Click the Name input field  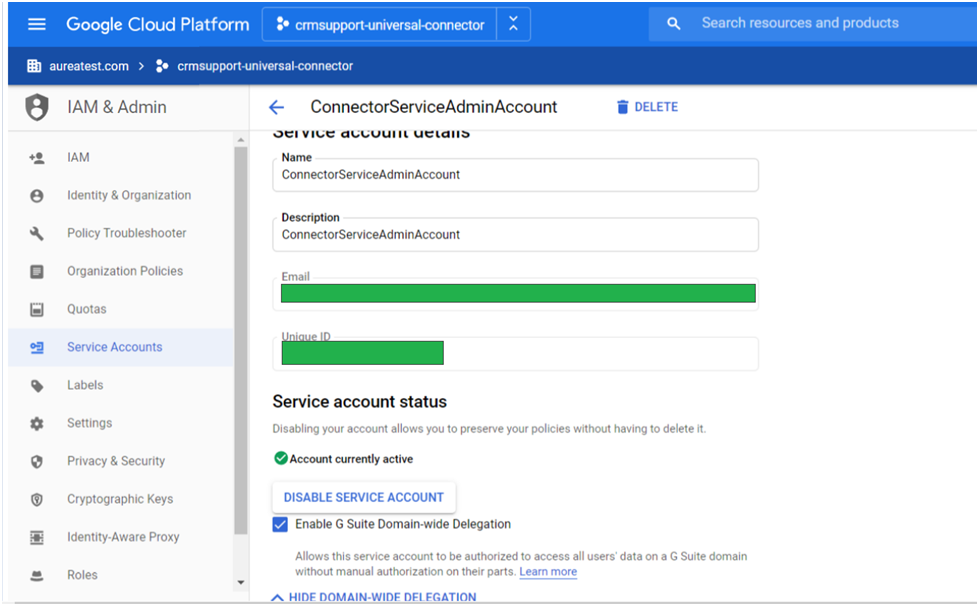(x=516, y=175)
